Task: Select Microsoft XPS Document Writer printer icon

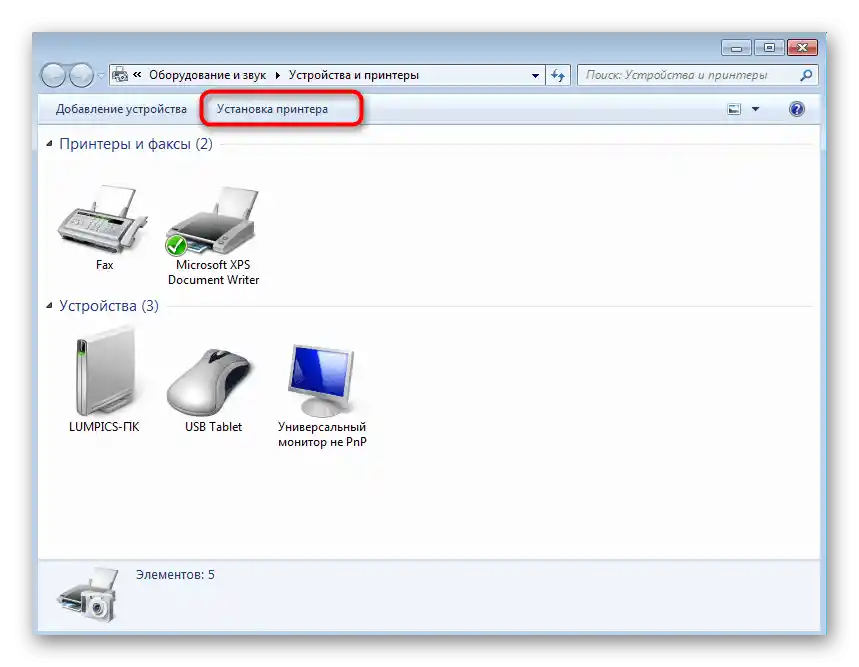Action: click(213, 220)
